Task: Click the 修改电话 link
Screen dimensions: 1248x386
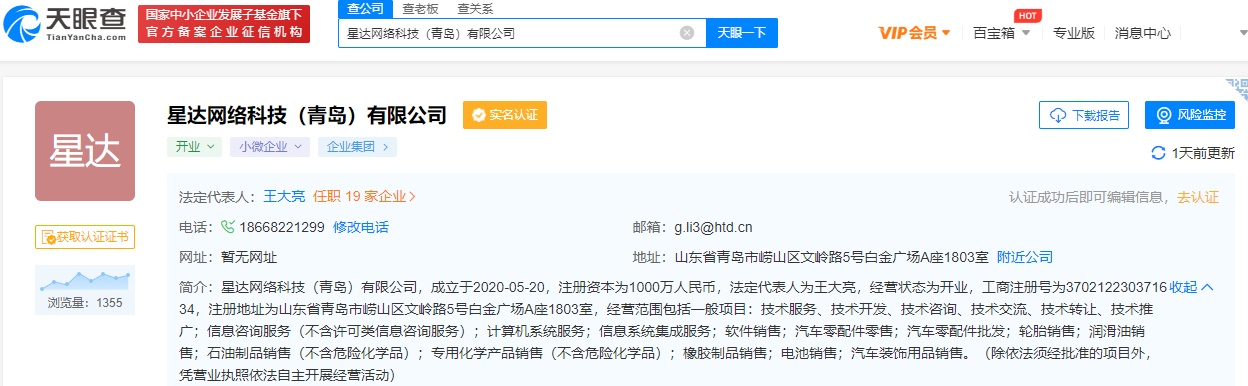Action: pos(361,227)
